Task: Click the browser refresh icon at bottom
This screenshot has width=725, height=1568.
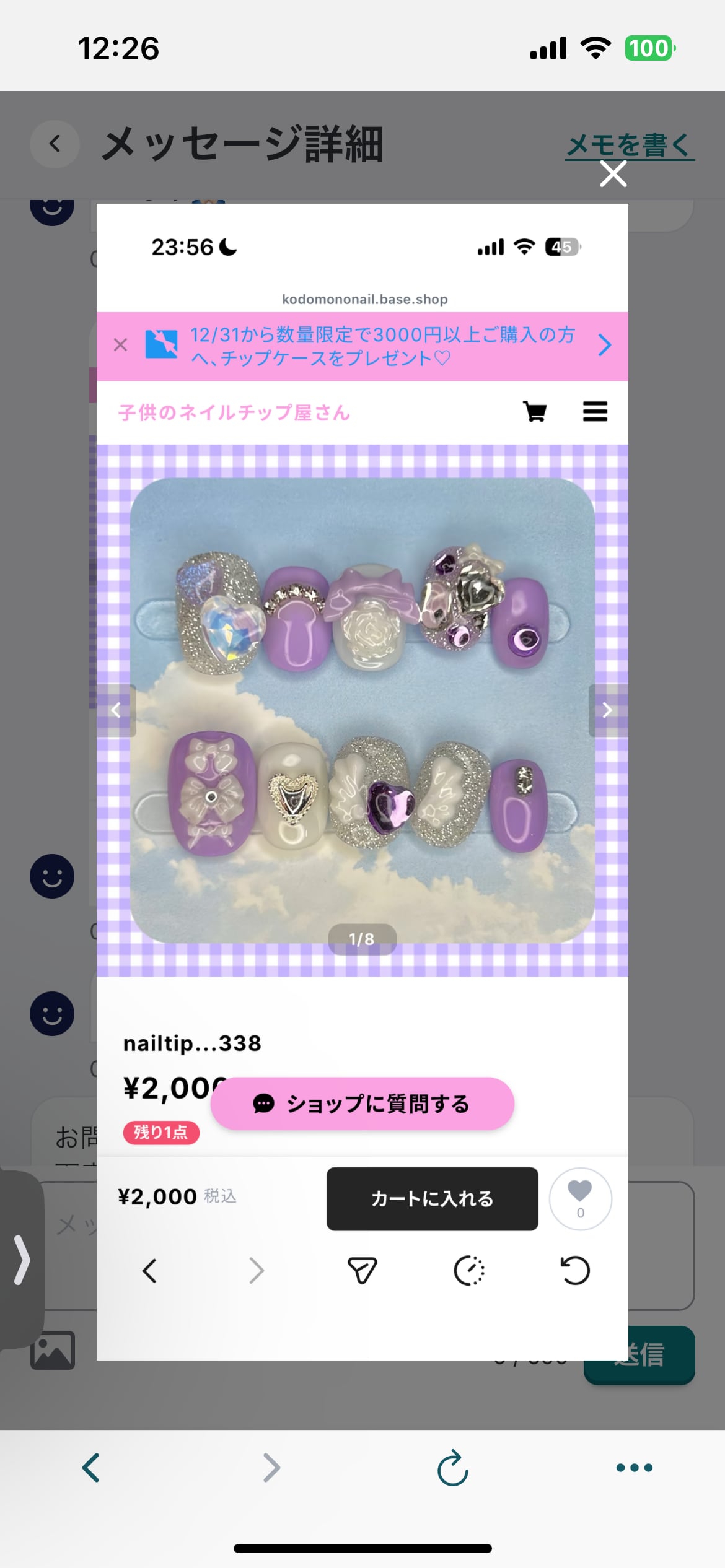Action: point(453,1468)
